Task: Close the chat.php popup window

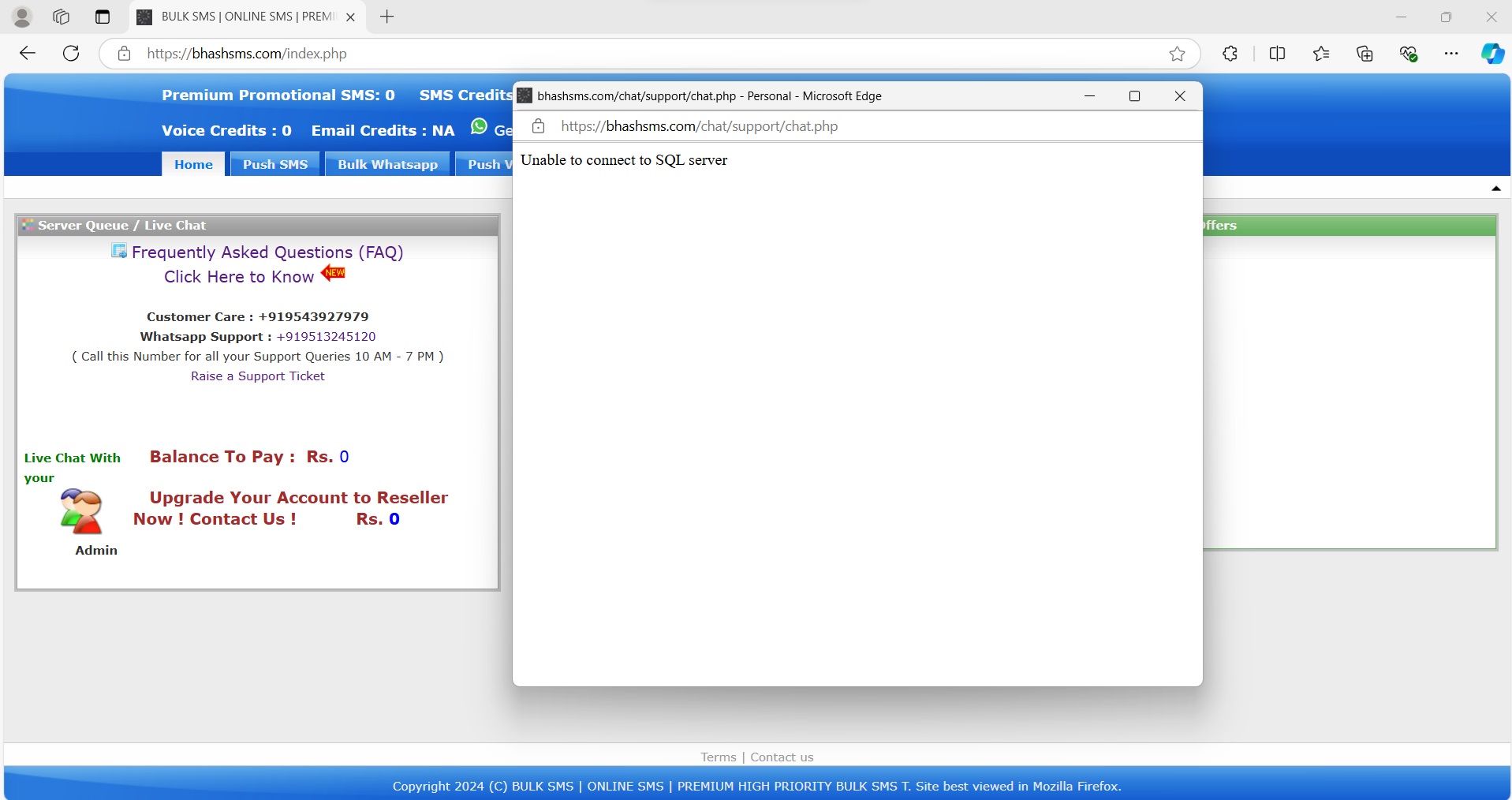Action: coord(1180,95)
